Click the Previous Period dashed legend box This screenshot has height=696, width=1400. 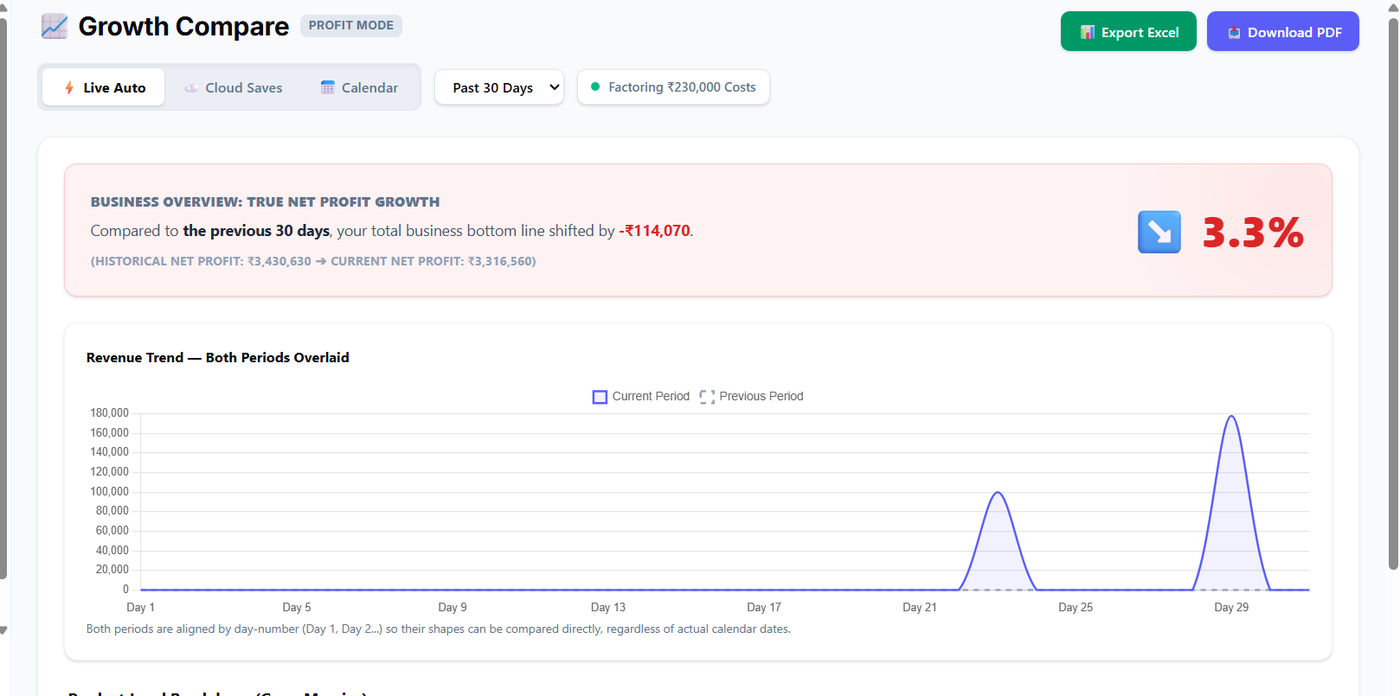click(x=707, y=397)
